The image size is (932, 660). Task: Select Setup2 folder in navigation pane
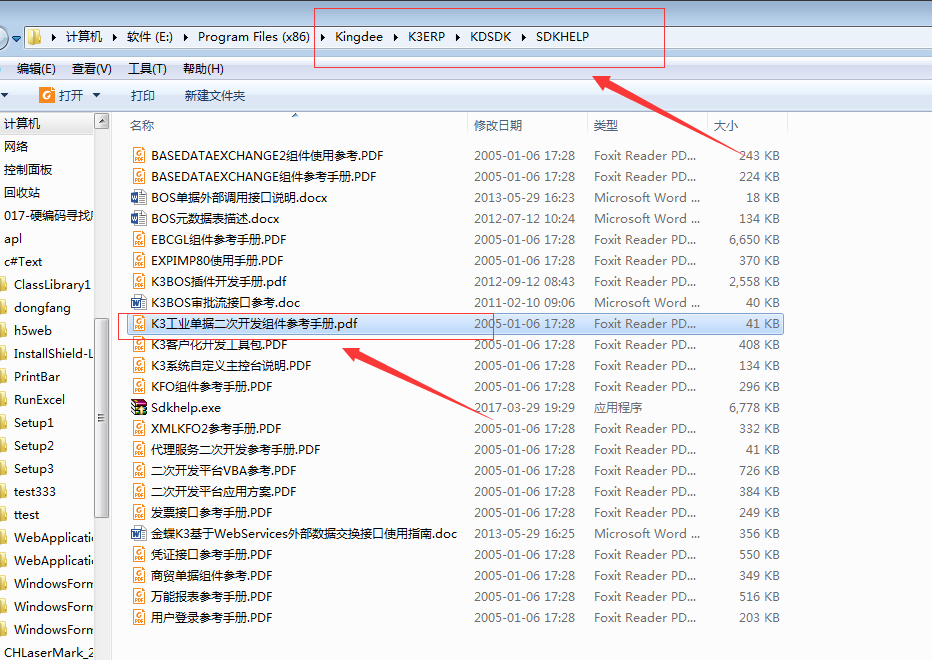tap(34, 446)
